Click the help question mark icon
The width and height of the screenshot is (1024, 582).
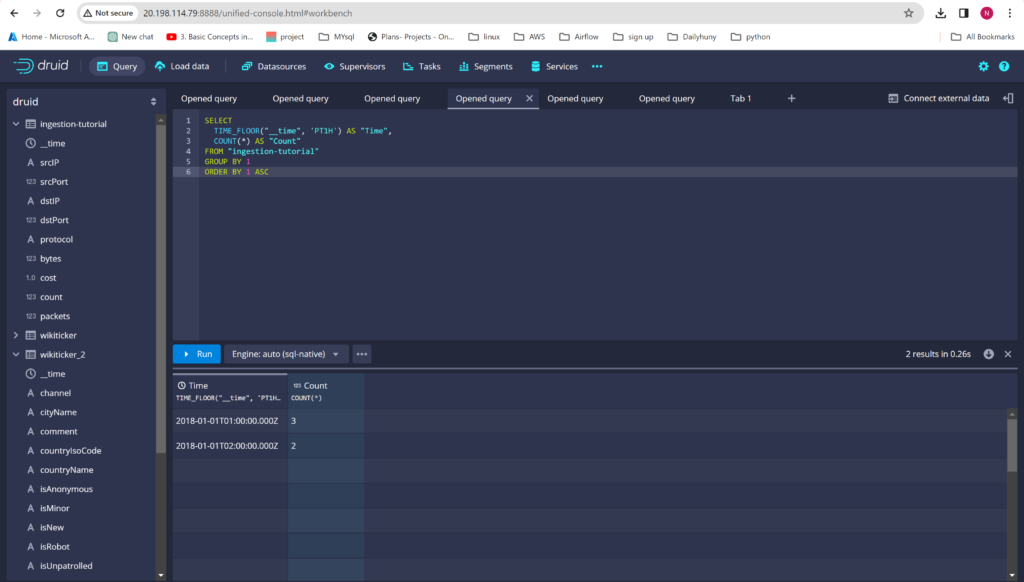point(1004,67)
